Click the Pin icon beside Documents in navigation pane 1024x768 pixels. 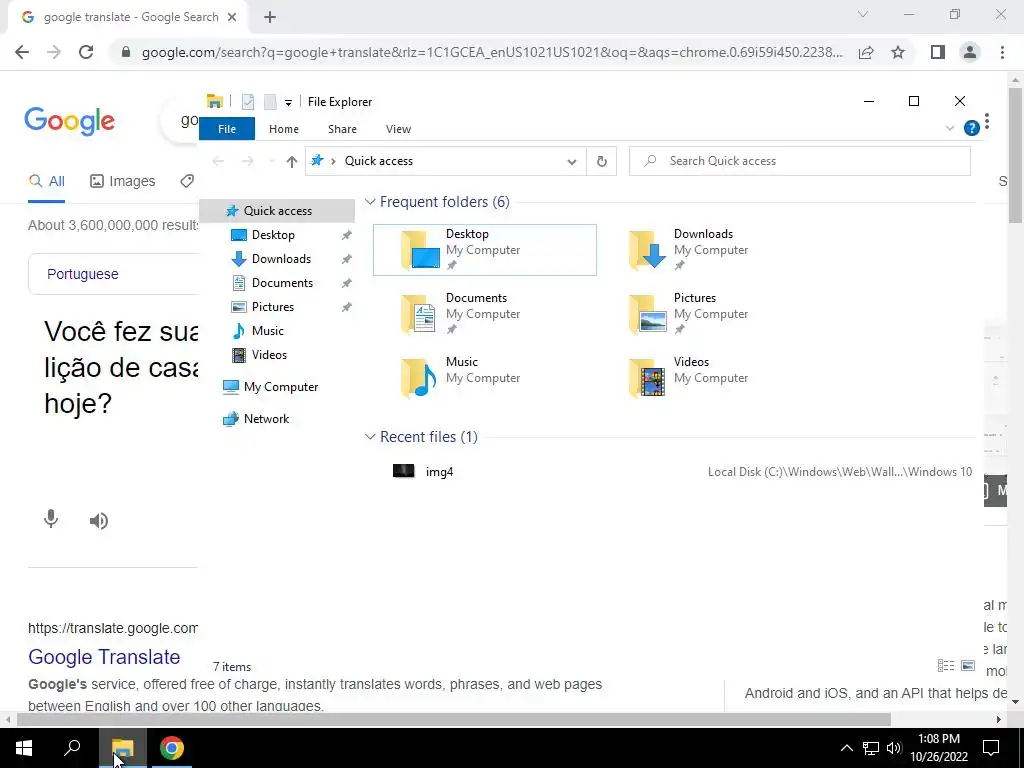click(346, 283)
